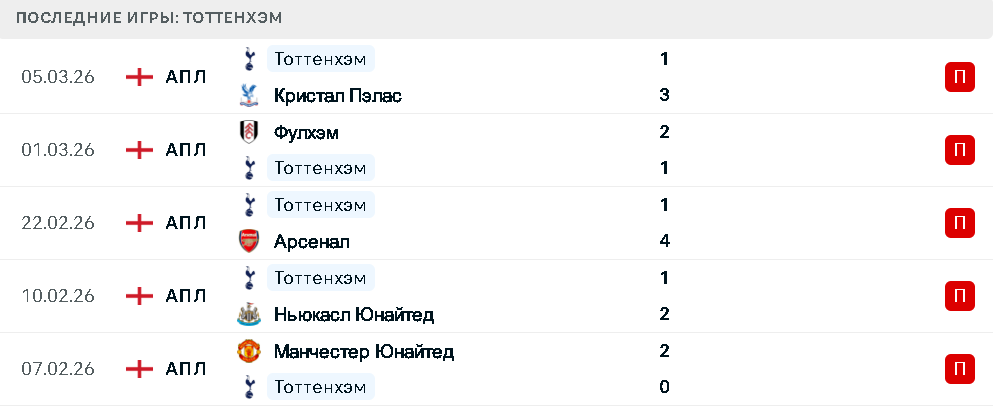This screenshot has height=409, width=993.
Task: Click loss badge for the Manchester United match
Action: coord(959,369)
